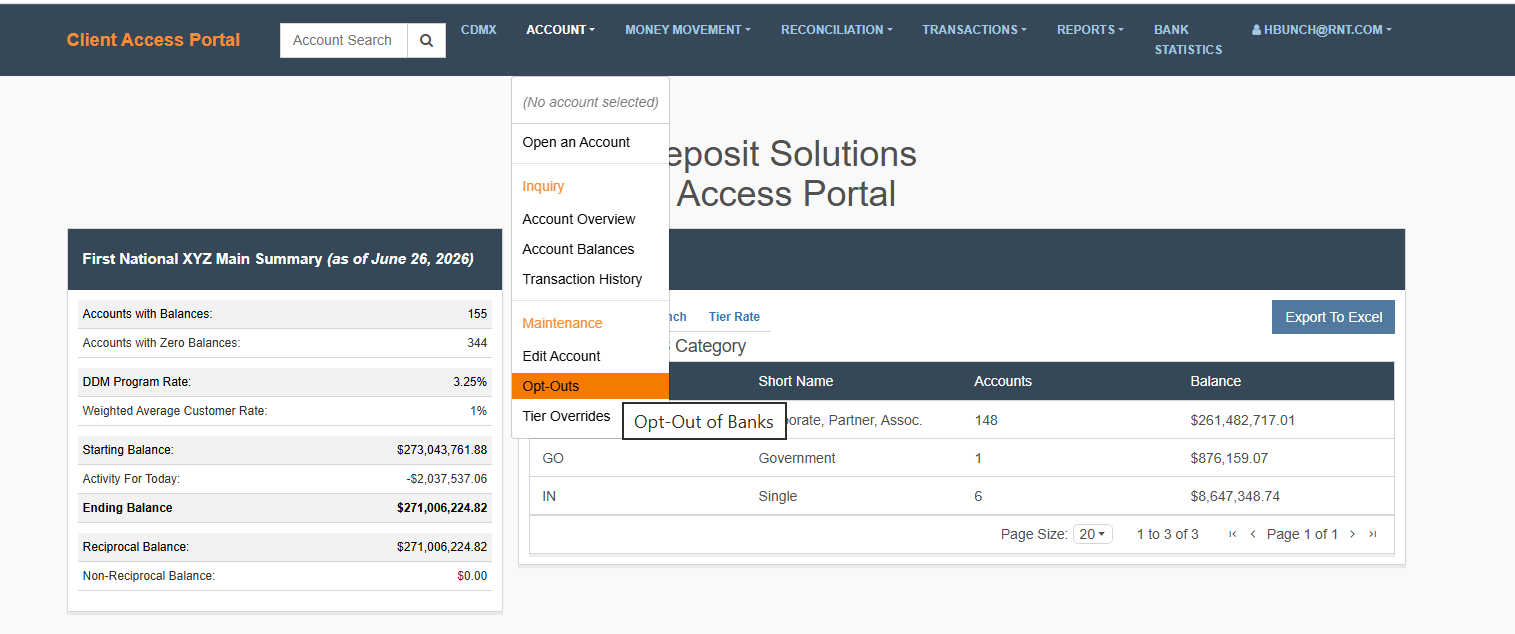Expand the Money Movement menu

(x=688, y=30)
